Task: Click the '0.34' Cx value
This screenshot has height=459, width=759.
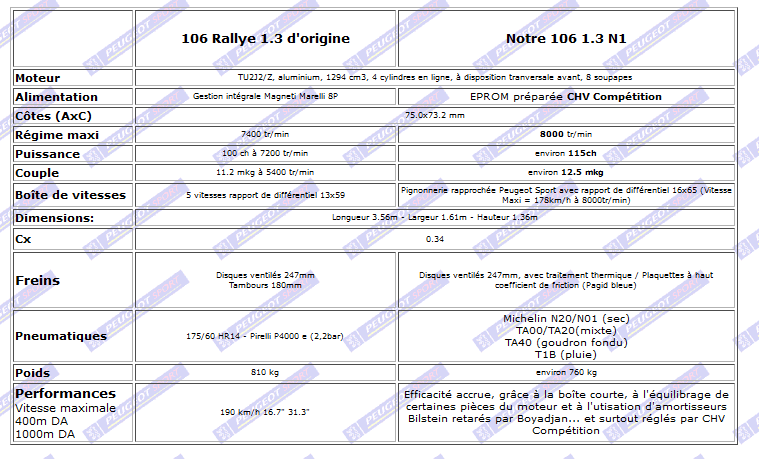Action: 435,239
